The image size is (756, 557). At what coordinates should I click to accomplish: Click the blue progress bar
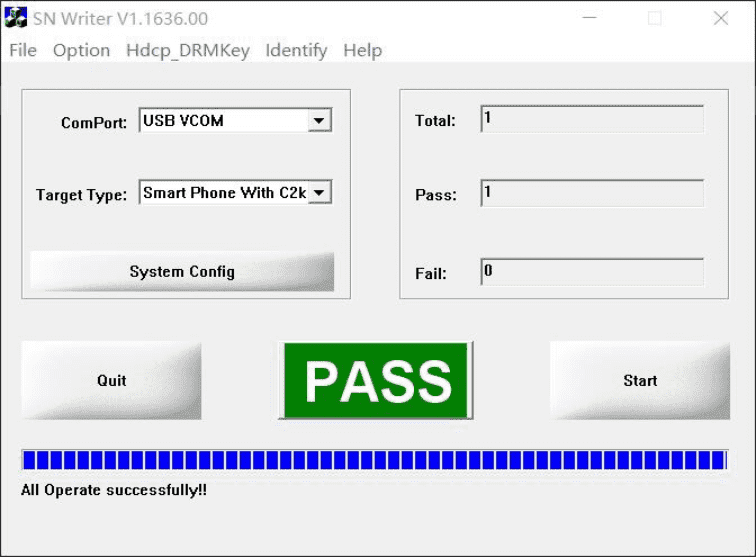[x=375, y=460]
